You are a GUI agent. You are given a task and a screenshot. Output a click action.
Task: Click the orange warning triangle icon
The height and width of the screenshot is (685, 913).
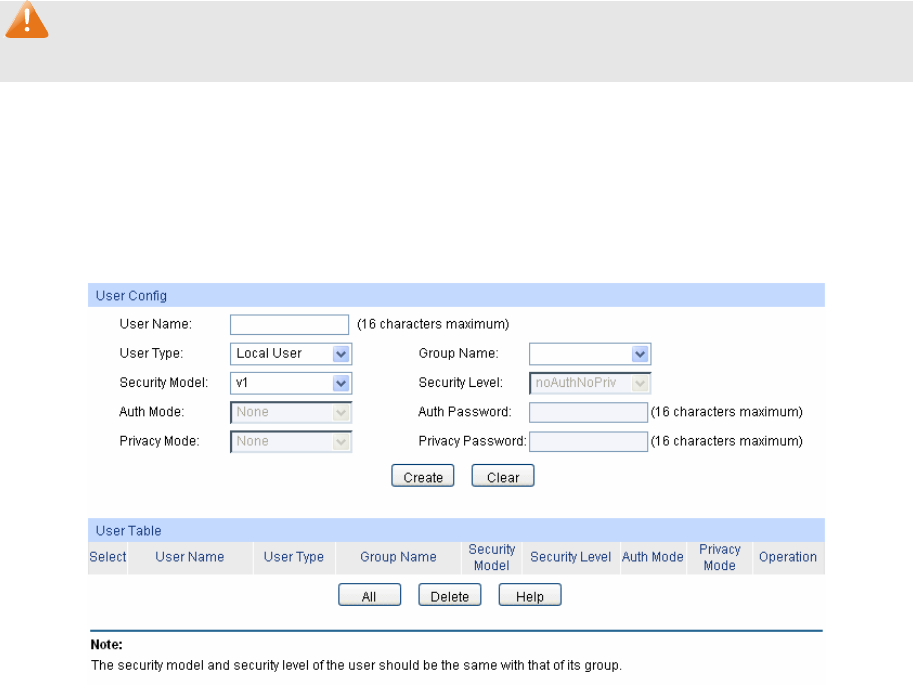(x=27, y=19)
